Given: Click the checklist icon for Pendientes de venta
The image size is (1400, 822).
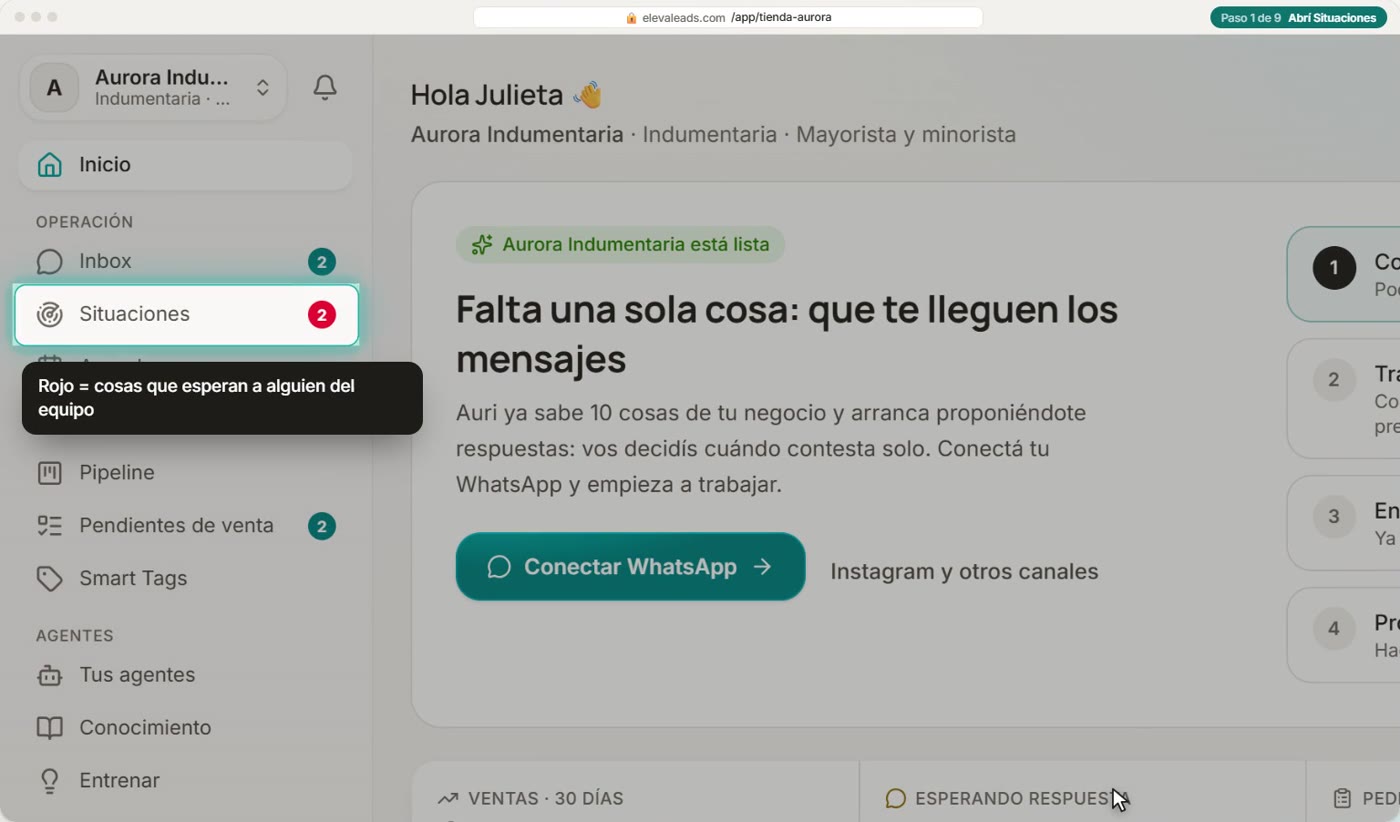Looking at the screenshot, I should coord(49,526).
